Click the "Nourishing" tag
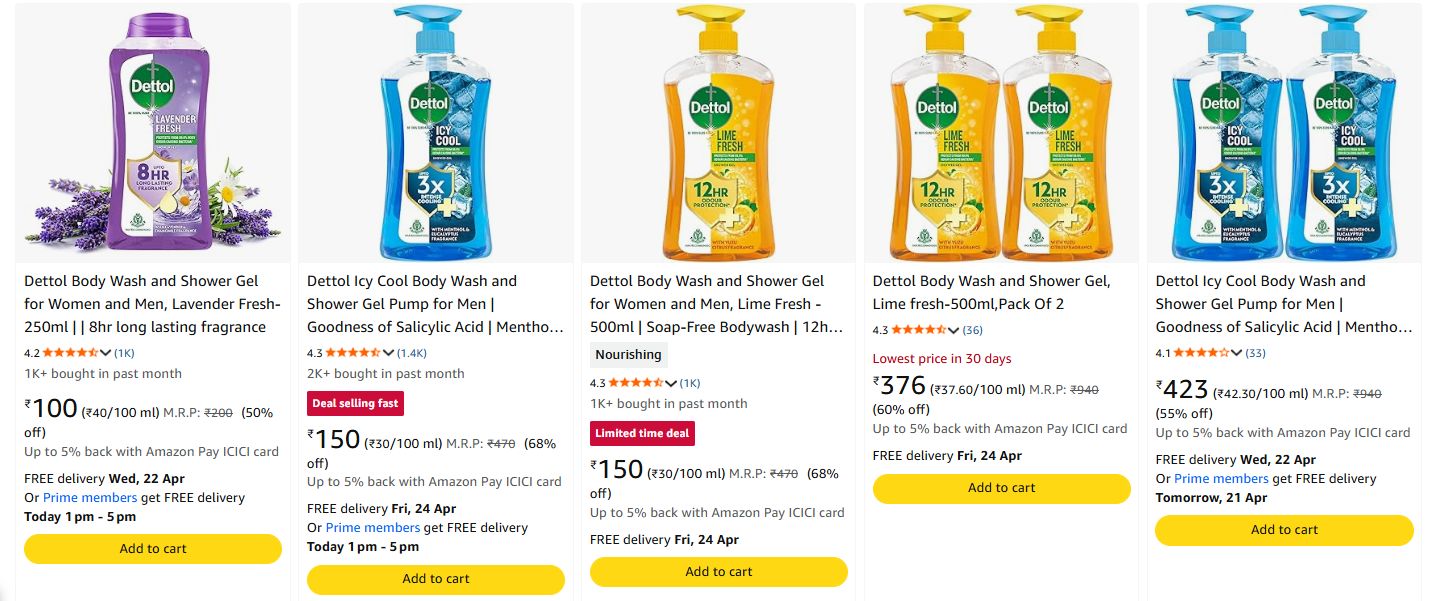 (x=628, y=354)
